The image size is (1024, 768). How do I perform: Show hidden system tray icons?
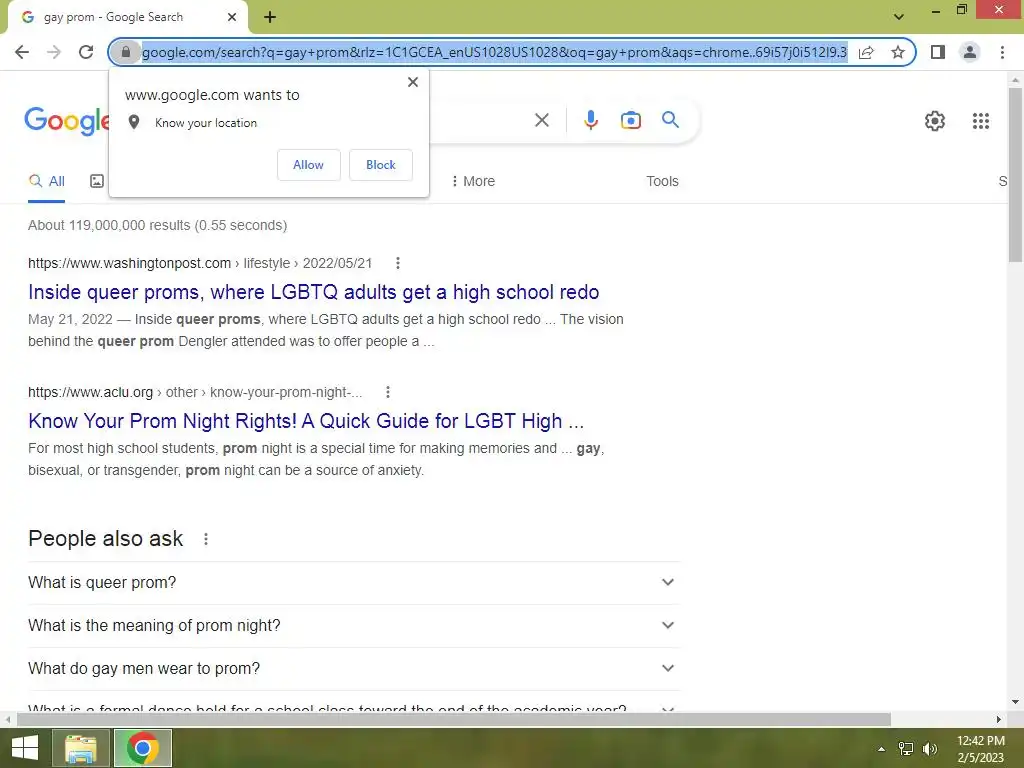(x=881, y=749)
